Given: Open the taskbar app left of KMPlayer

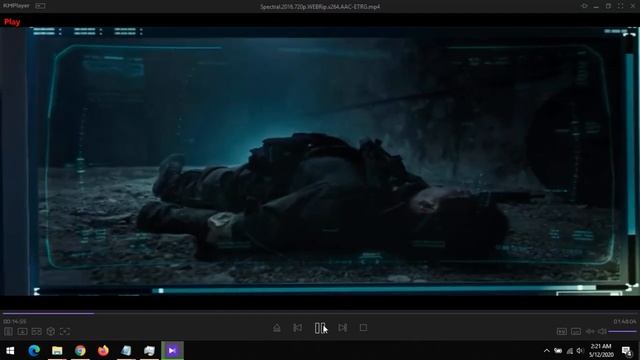Looking at the screenshot, I should (149, 350).
